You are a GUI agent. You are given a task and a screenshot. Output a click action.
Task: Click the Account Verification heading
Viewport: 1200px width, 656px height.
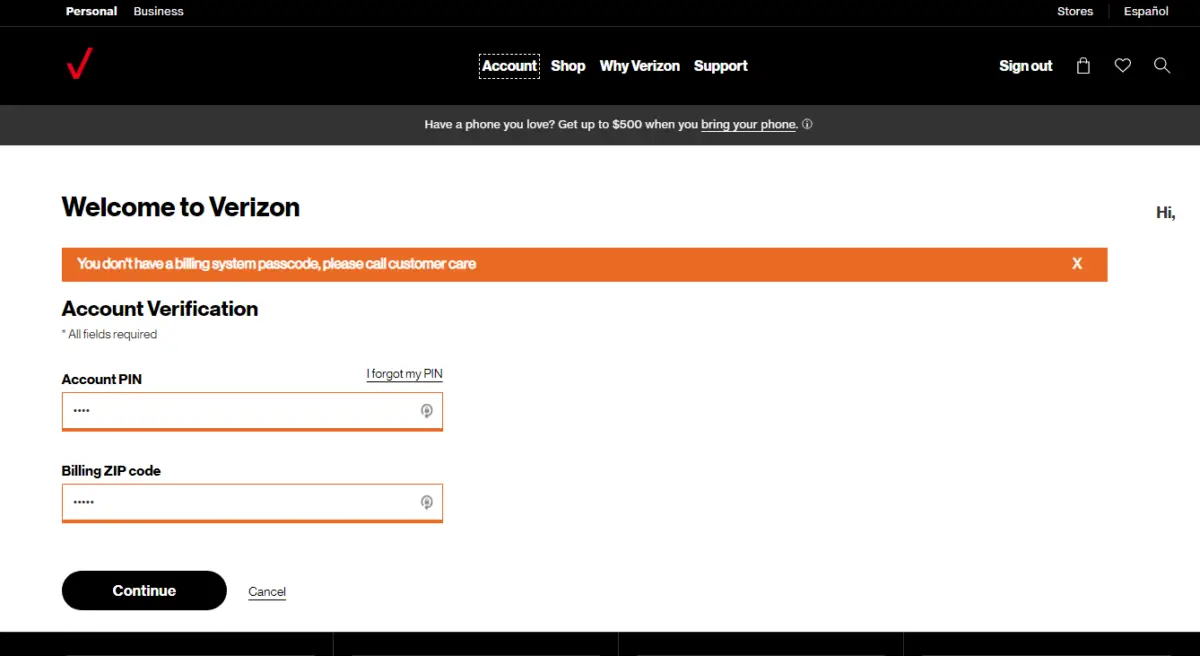[x=160, y=309]
